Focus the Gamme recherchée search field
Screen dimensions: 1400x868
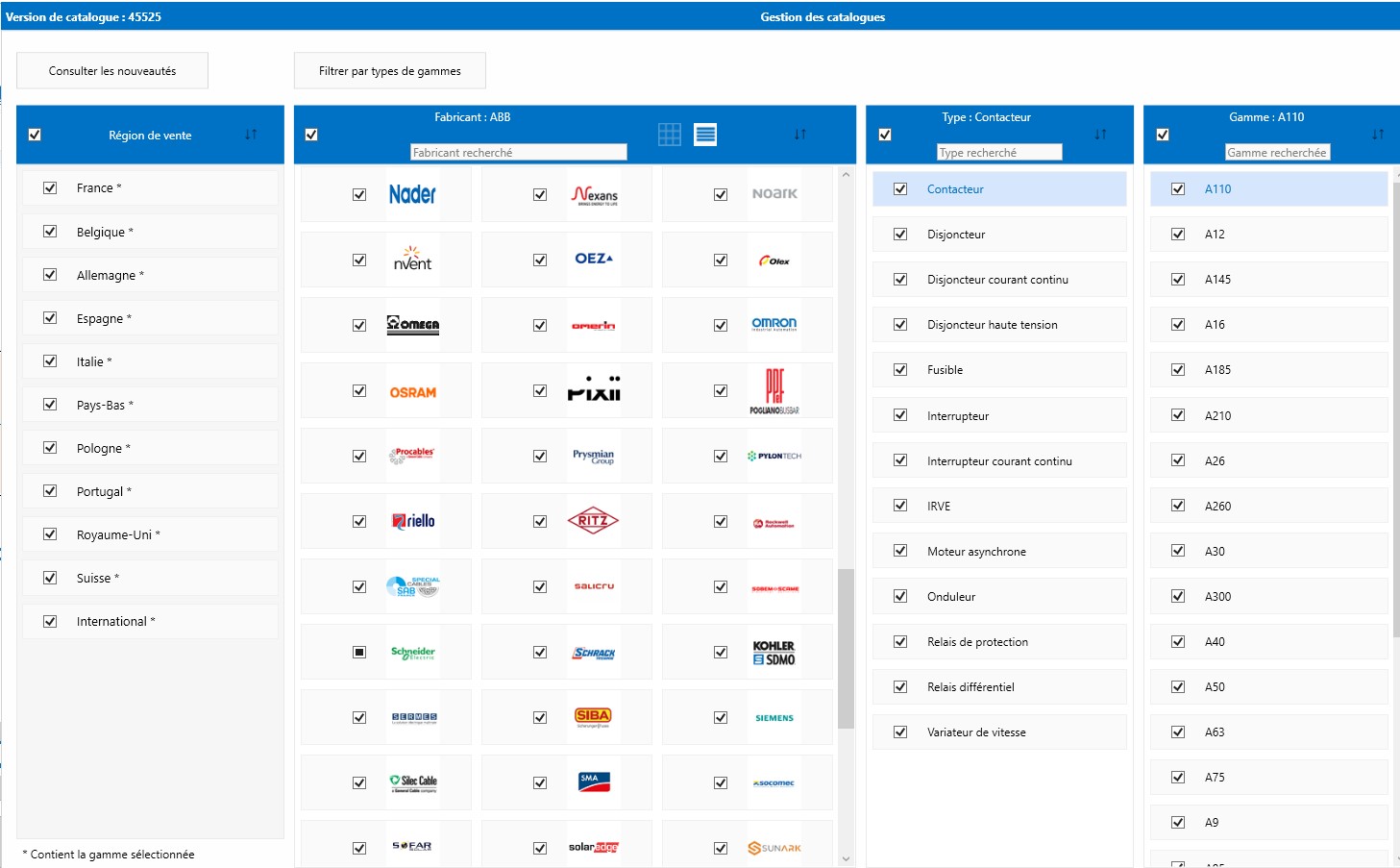point(1278,152)
